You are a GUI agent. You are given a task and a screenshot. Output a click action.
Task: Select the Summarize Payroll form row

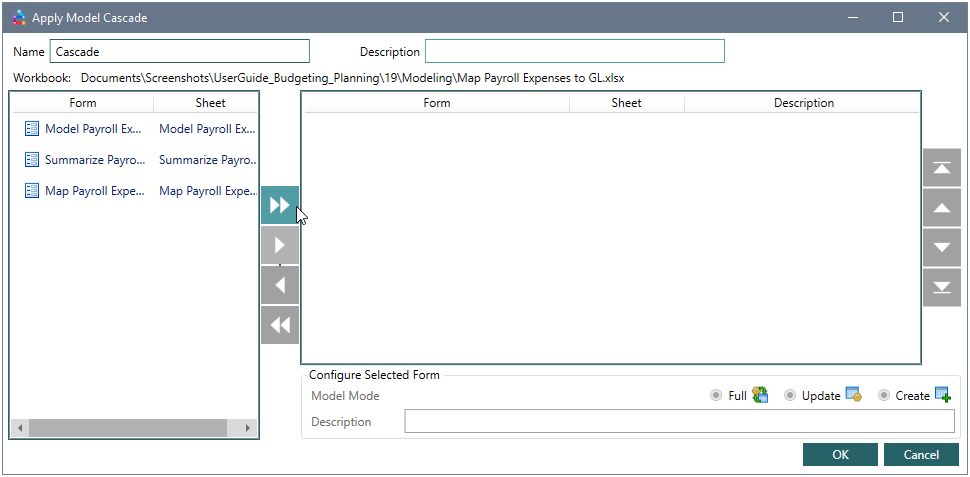(94, 160)
